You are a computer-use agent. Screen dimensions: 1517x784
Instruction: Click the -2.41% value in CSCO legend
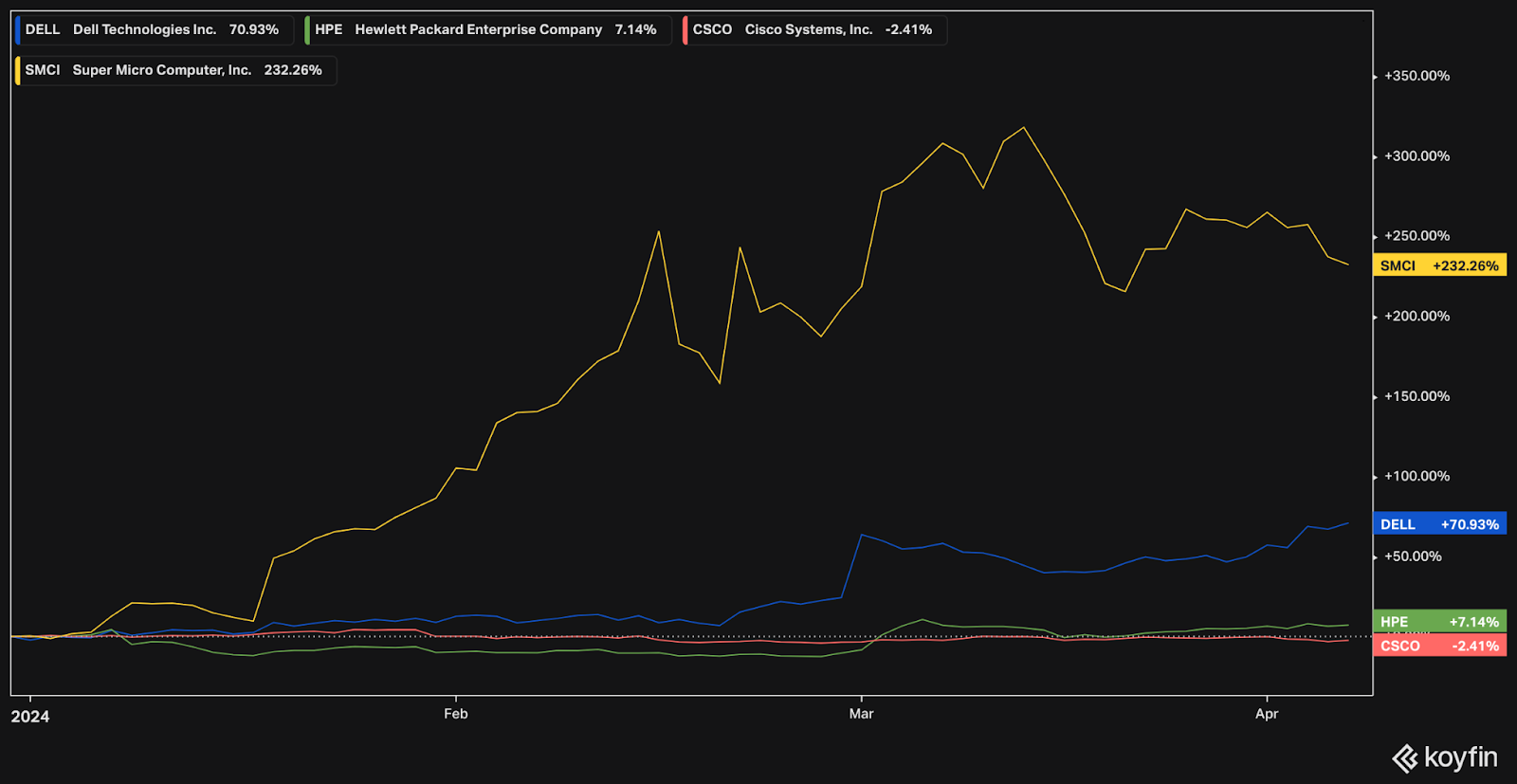click(908, 29)
